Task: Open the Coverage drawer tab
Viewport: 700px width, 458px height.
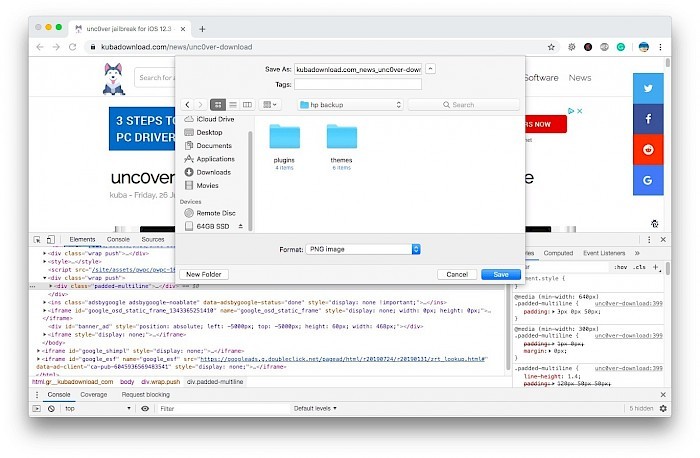Action: coord(94,395)
